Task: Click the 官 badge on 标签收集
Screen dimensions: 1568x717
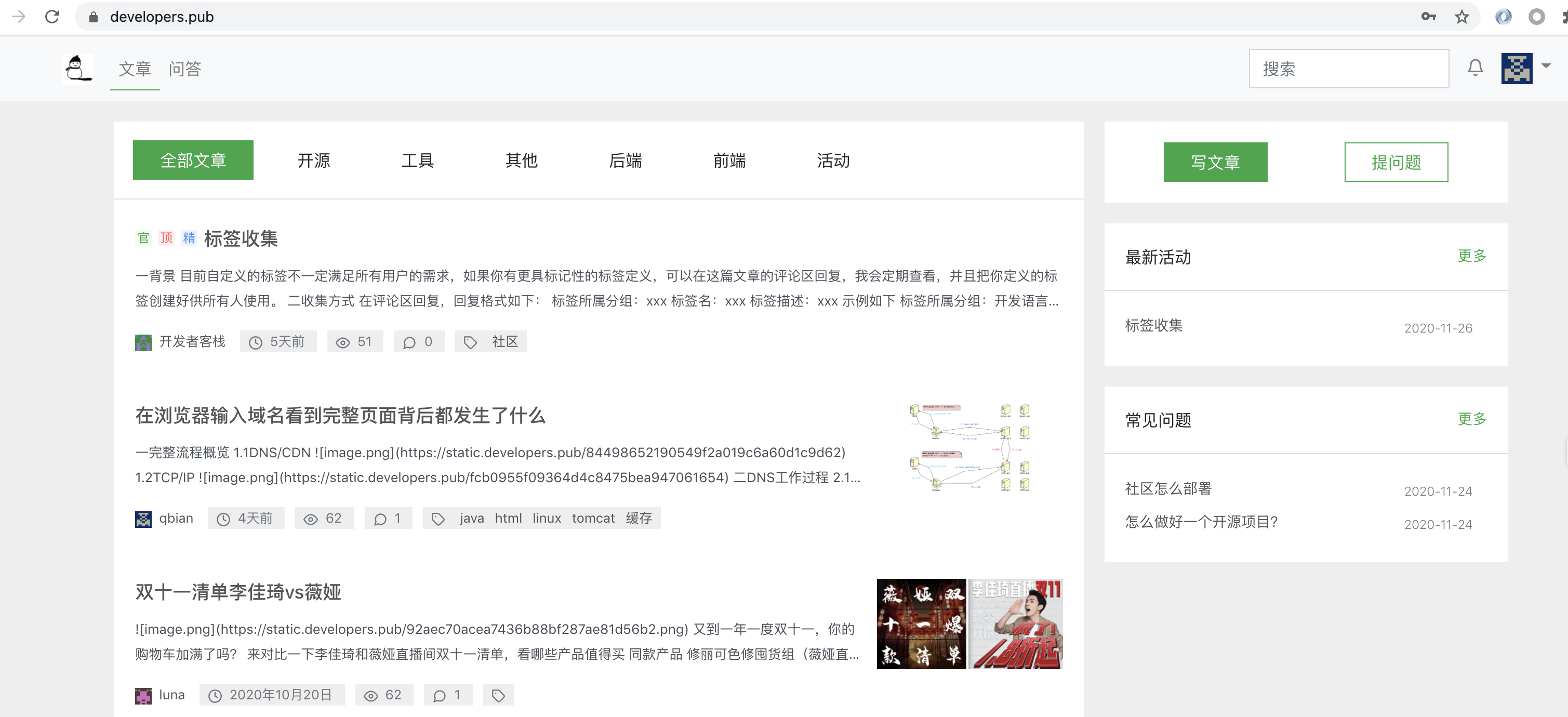Action: click(143, 238)
